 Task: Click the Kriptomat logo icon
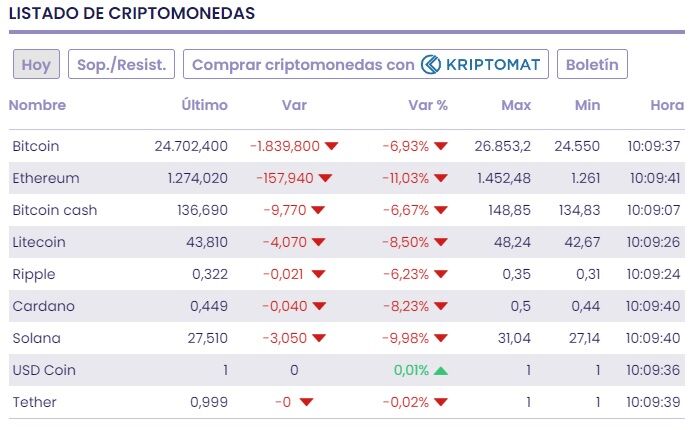pyautogui.click(x=431, y=65)
